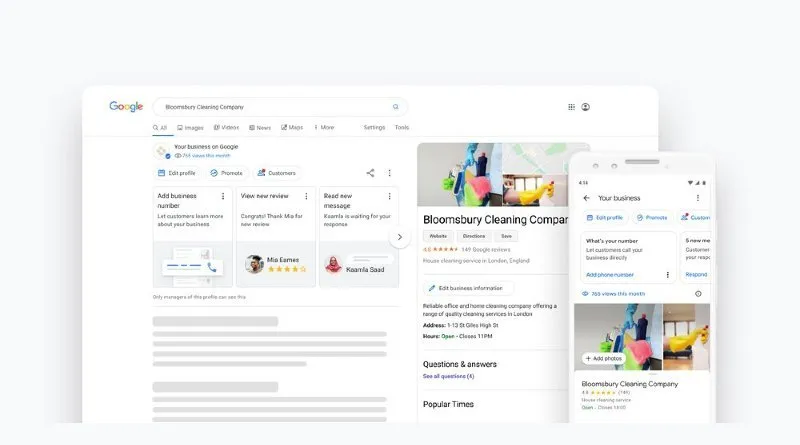Switch to News search tab
The width and height of the screenshot is (800, 445).
(260, 128)
